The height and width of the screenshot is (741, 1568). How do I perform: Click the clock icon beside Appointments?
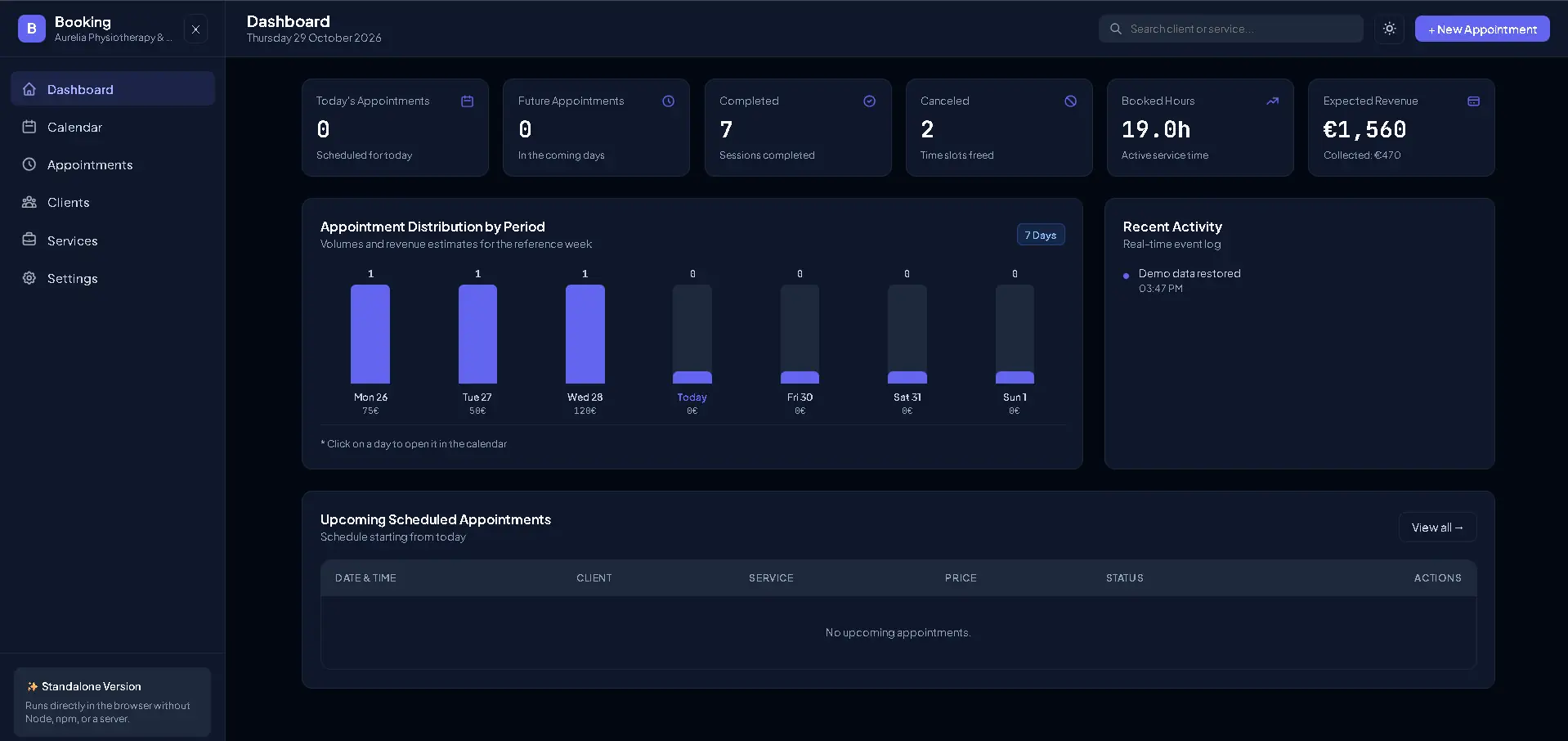tap(29, 164)
